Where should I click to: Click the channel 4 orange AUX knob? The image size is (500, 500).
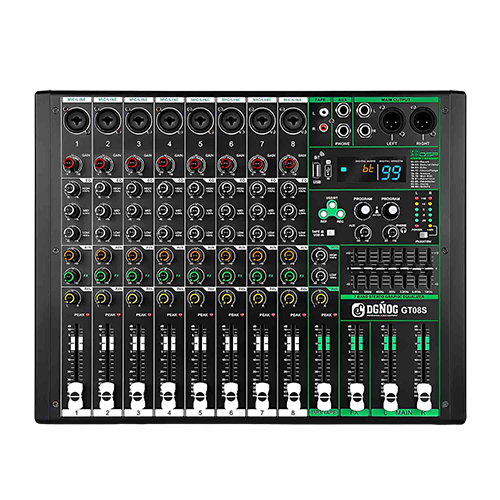(164, 256)
